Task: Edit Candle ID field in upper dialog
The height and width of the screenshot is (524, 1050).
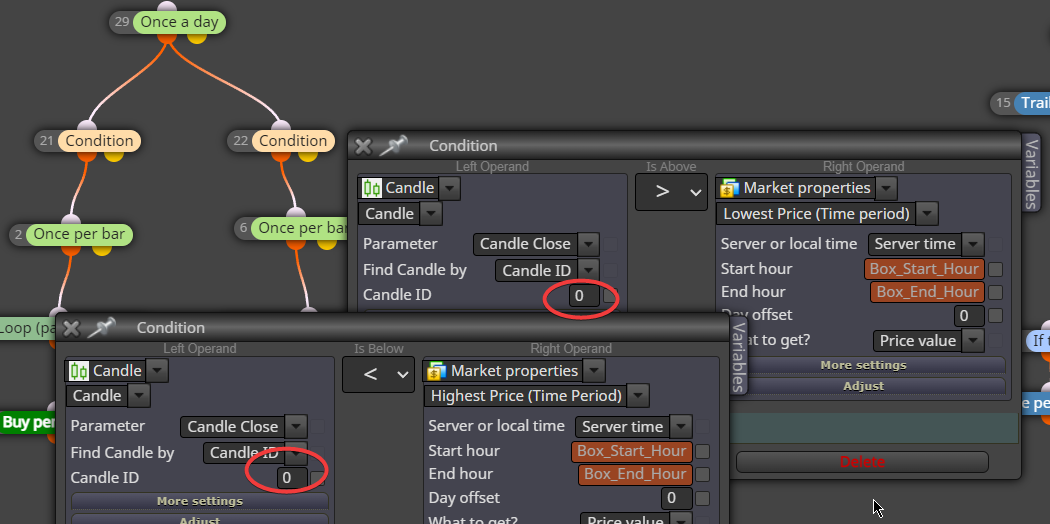Action: [584, 295]
